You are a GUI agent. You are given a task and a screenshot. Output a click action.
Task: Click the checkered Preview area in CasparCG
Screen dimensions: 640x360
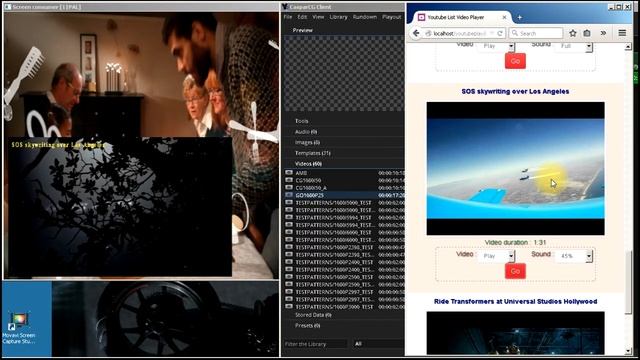pyautogui.click(x=344, y=73)
